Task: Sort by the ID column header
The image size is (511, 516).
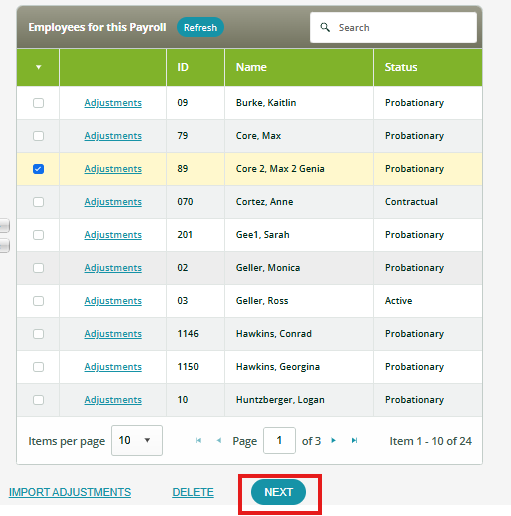Action: [x=183, y=67]
